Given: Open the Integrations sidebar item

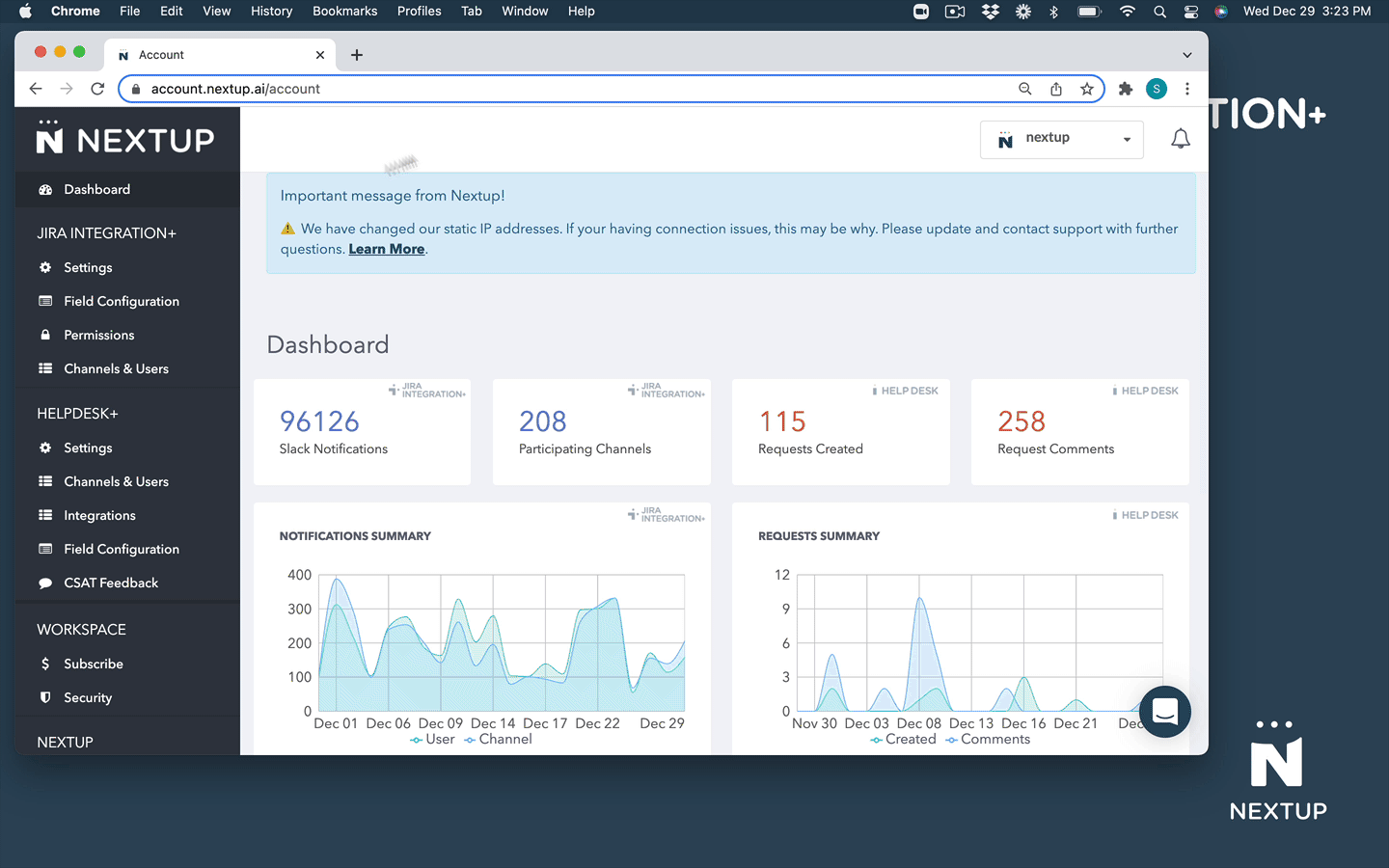Looking at the screenshot, I should coord(127,515).
